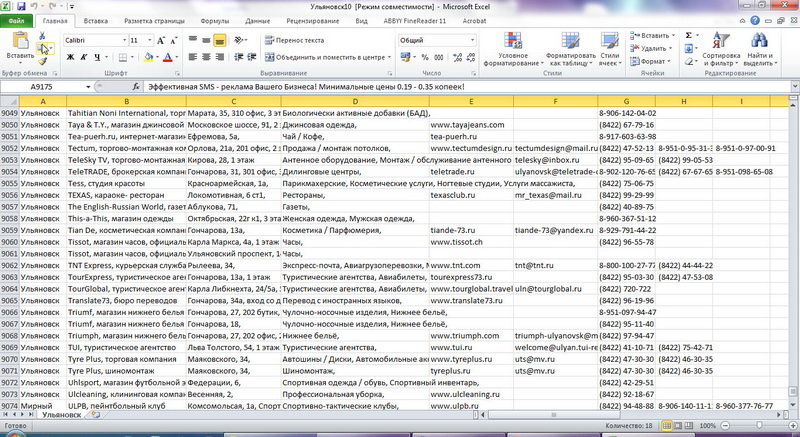The height and width of the screenshot is (437, 800).
Task: Click the zoom slider handle
Action: 759,425
